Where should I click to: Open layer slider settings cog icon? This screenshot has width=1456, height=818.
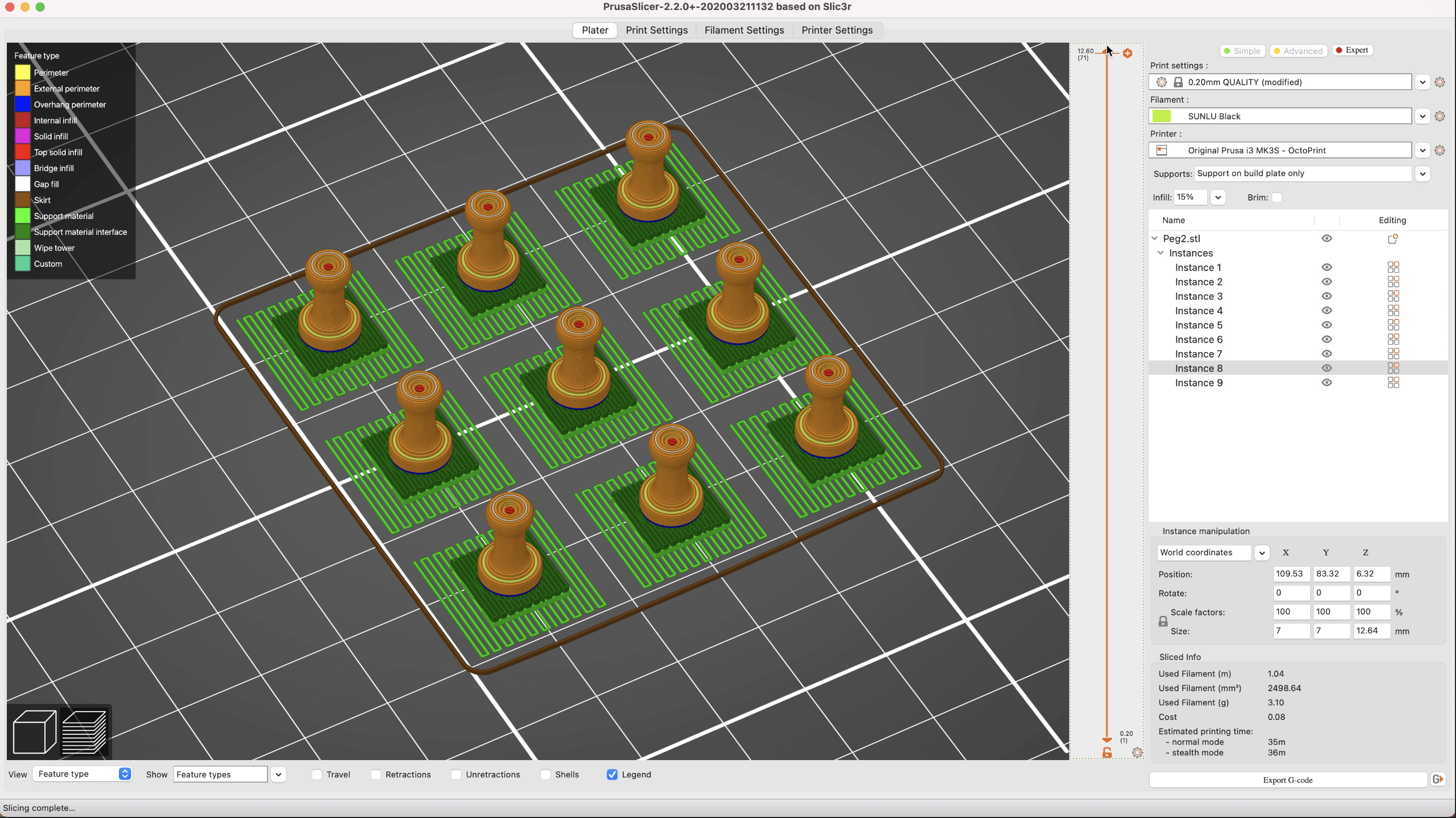point(1137,752)
